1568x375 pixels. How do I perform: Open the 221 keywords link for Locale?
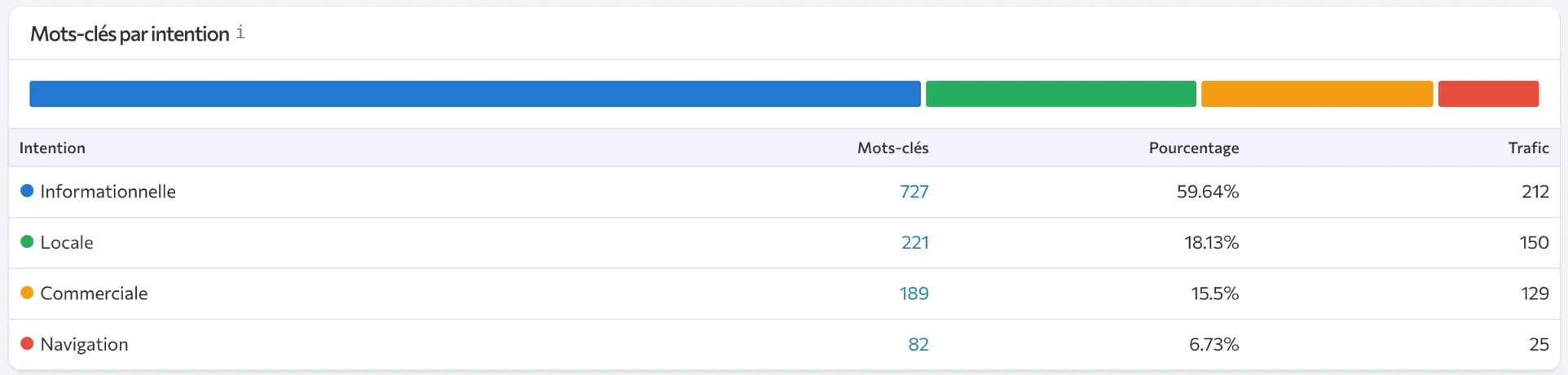coord(914,242)
